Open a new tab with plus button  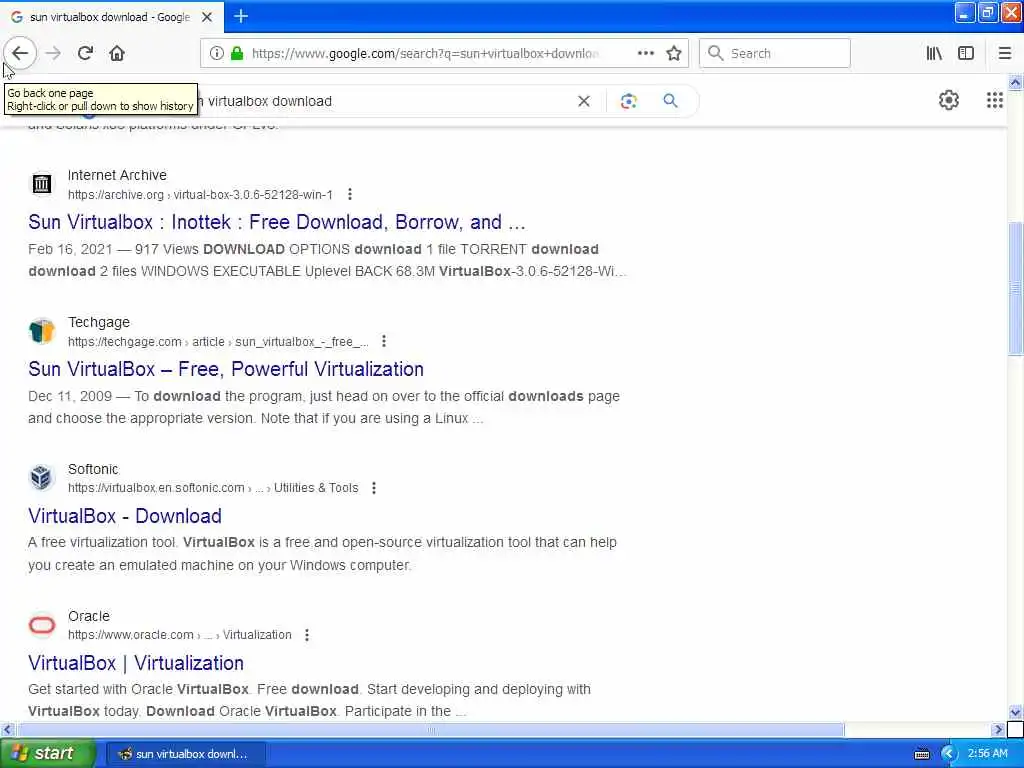point(241,16)
